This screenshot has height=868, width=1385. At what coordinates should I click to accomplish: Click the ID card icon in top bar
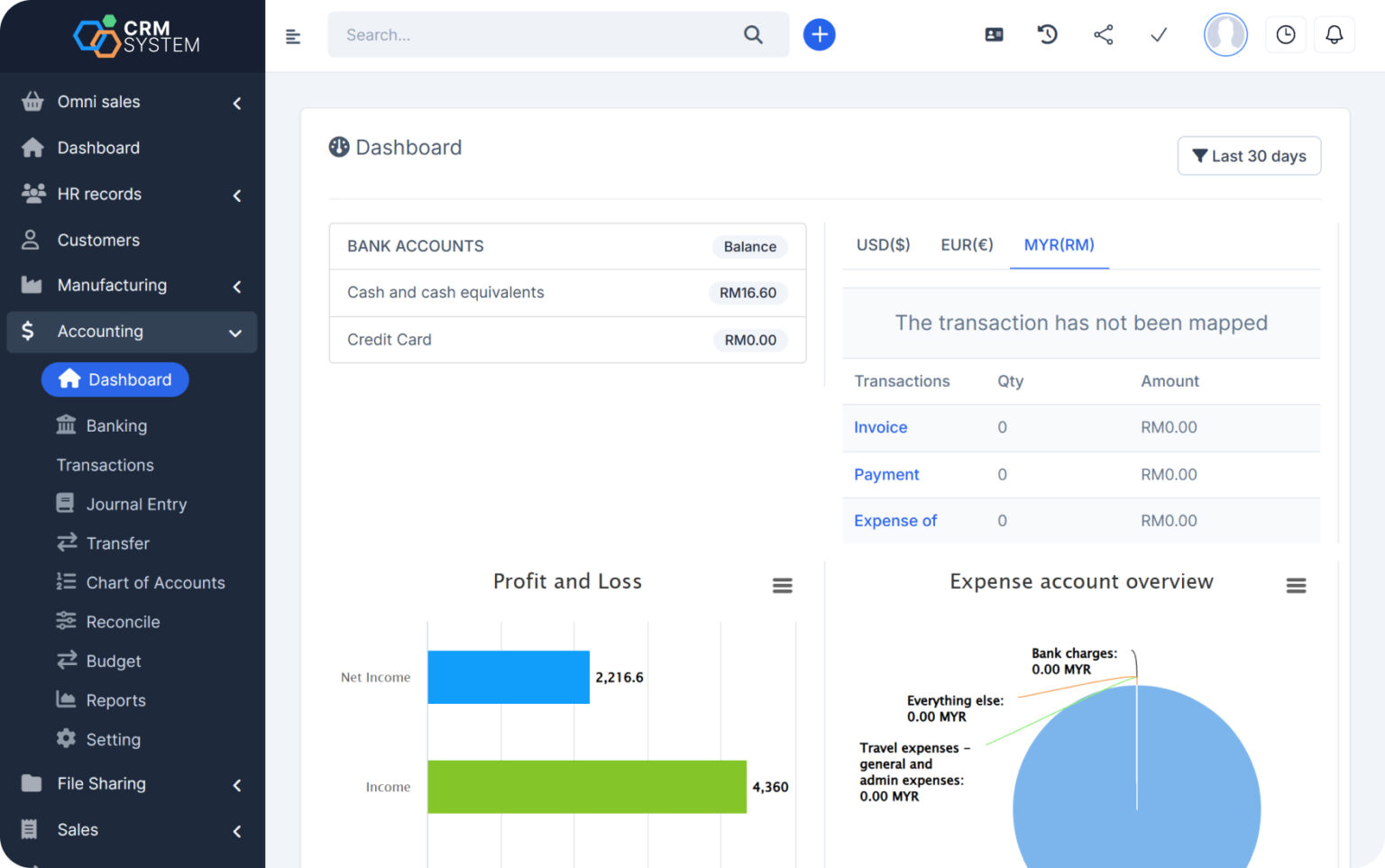coord(994,35)
